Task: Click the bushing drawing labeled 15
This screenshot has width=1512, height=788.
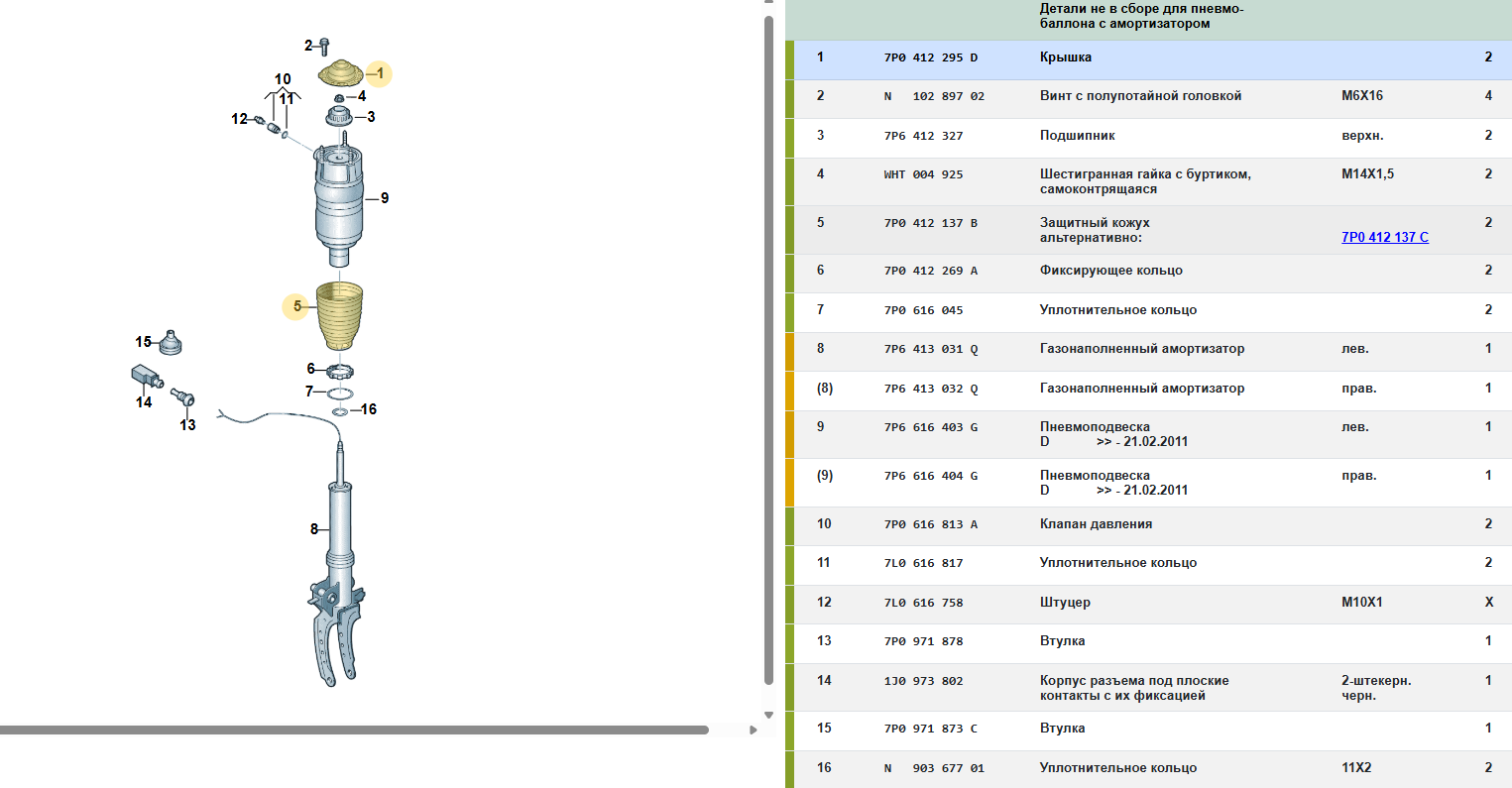Action: point(172,342)
